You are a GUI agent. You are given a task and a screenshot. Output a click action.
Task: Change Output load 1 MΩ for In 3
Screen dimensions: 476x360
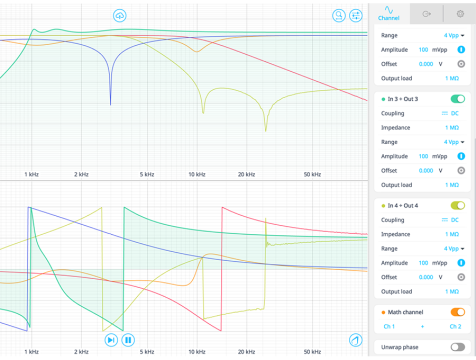click(452, 185)
